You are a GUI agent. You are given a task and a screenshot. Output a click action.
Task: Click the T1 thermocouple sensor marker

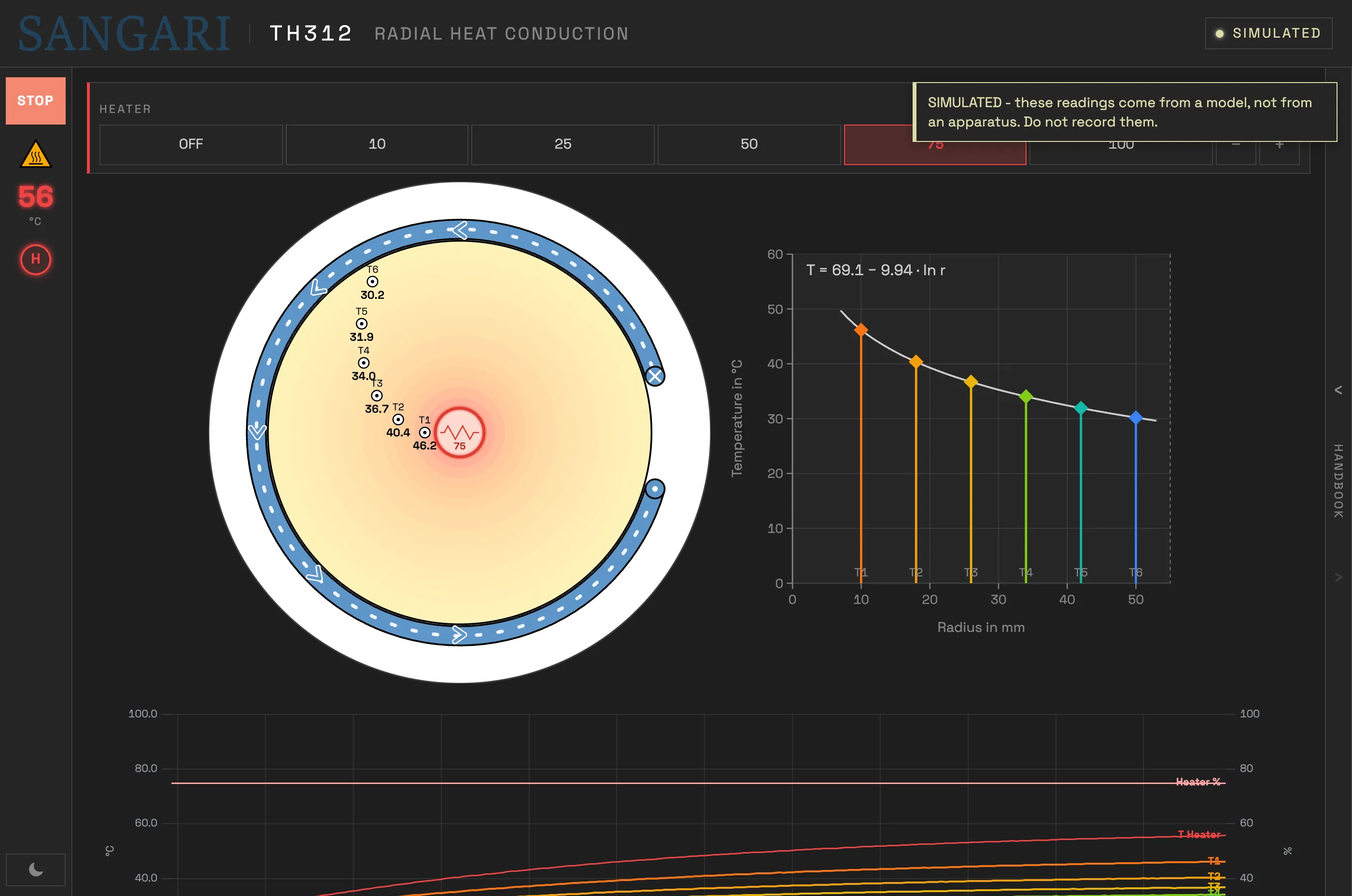tap(424, 433)
